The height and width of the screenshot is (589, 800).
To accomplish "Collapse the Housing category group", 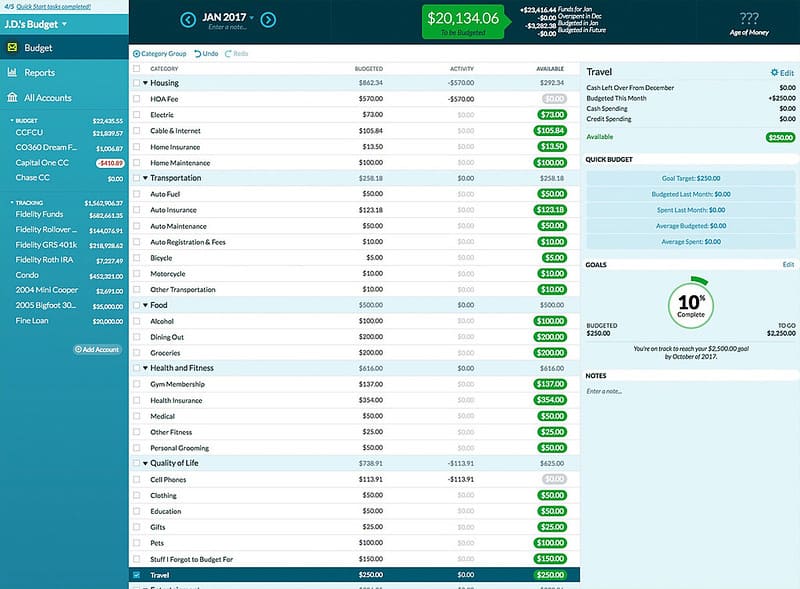I will [145, 83].
